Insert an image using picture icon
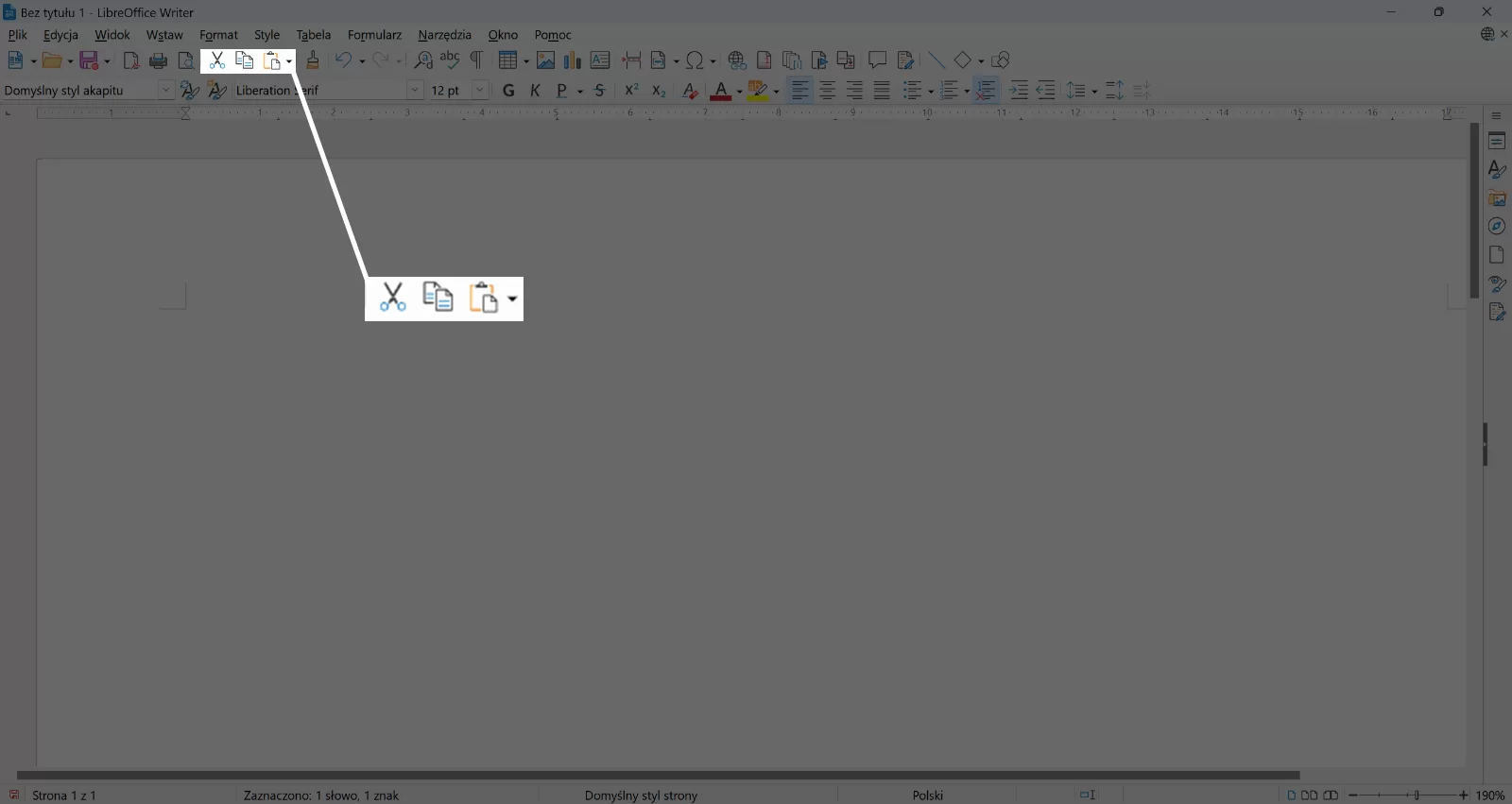 click(545, 60)
